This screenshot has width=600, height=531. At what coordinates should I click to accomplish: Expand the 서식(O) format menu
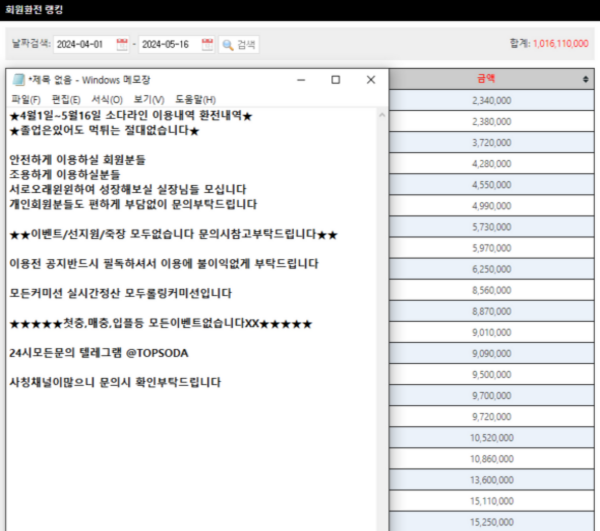pyautogui.click(x=107, y=99)
